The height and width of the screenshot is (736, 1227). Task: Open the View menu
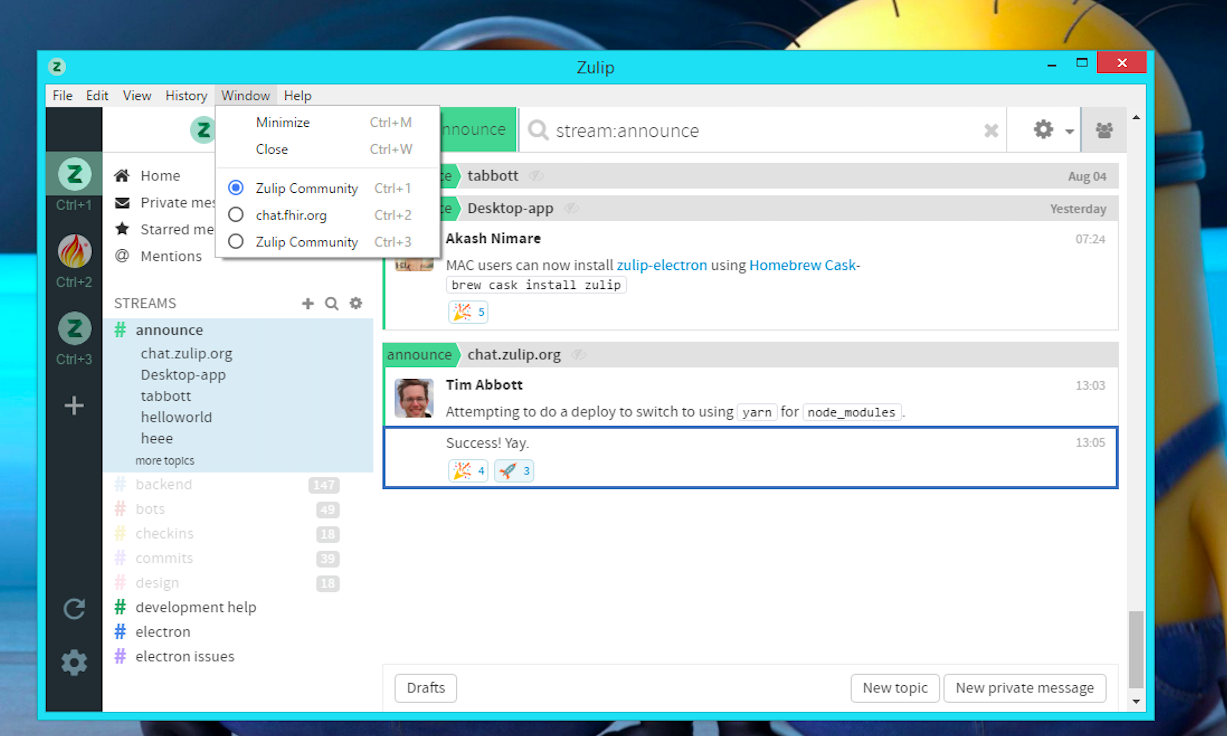point(137,95)
